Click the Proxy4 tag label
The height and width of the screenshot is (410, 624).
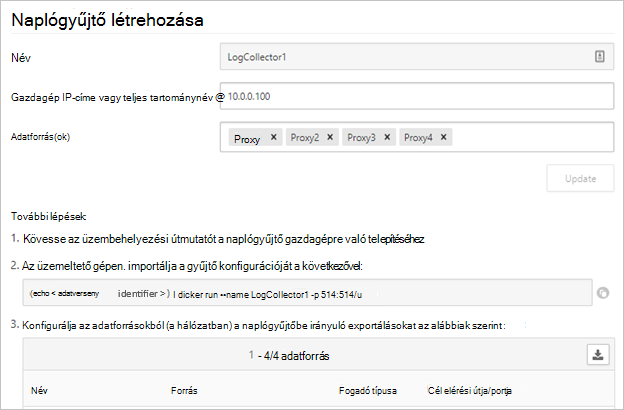pyautogui.click(x=418, y=137)
